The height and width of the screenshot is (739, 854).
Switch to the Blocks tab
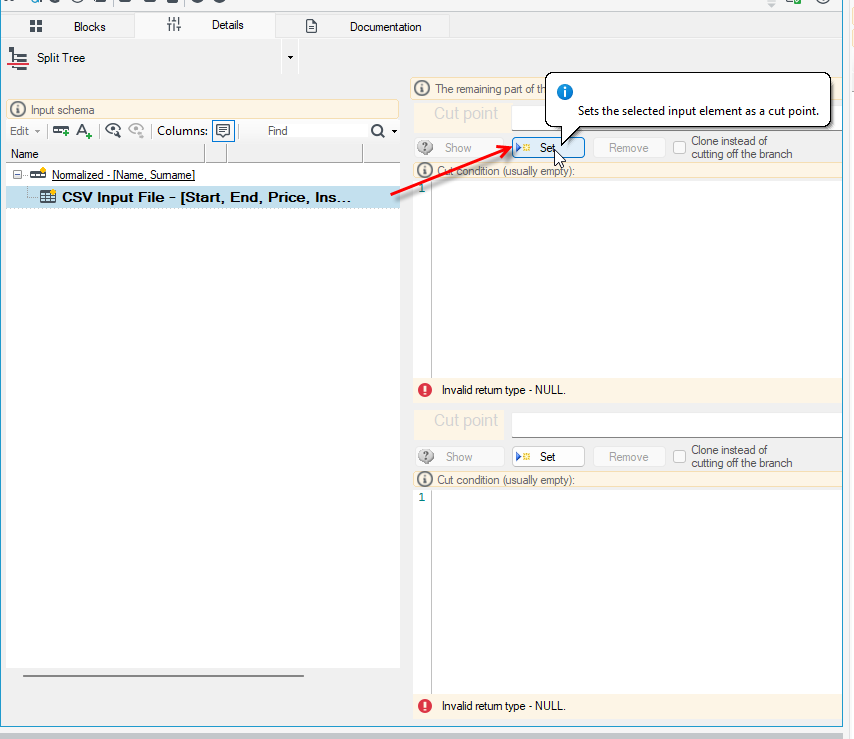click(x=68, y=26)
